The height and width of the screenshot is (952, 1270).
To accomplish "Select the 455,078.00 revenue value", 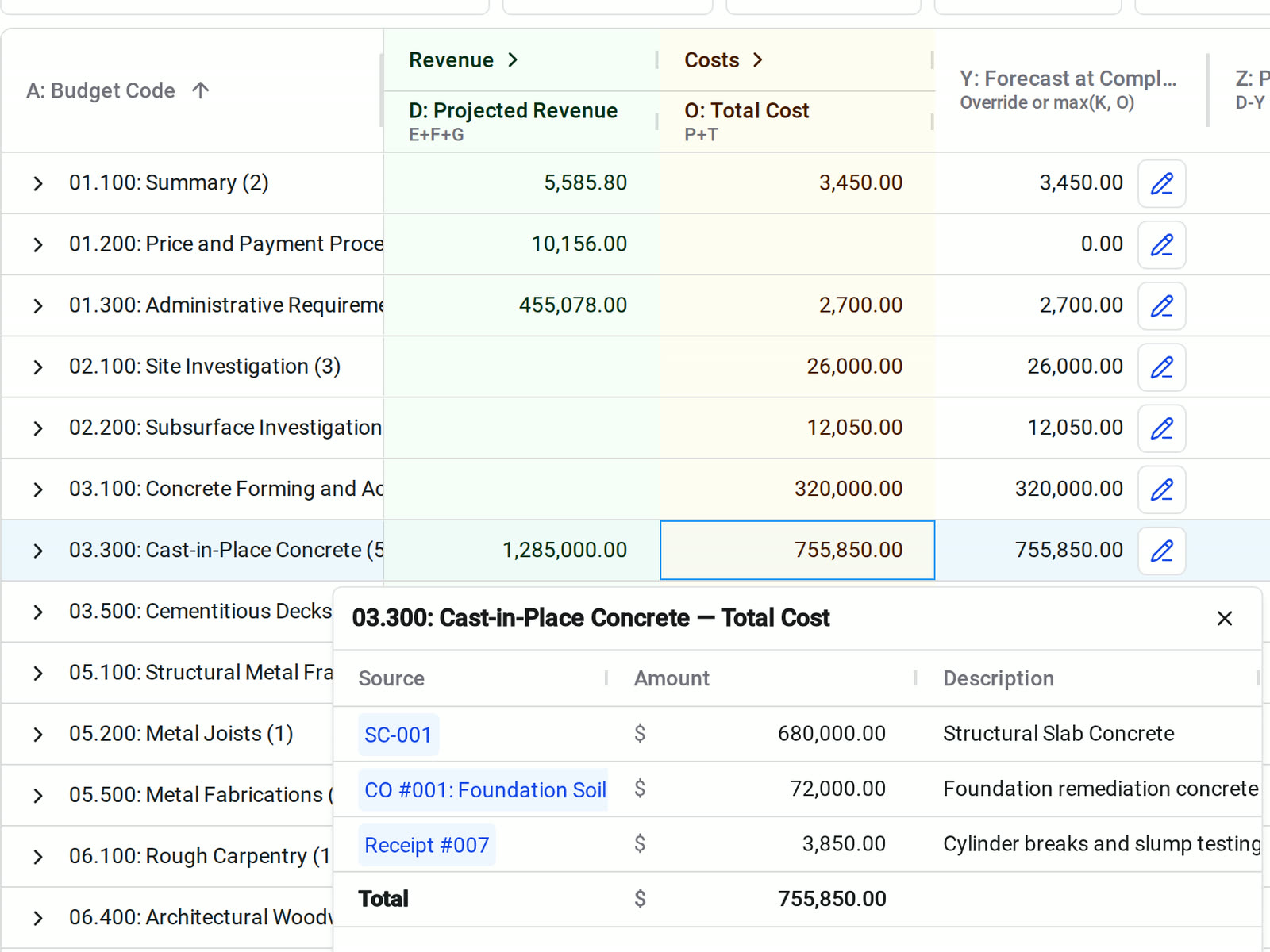I will click(x=573, y=305).
